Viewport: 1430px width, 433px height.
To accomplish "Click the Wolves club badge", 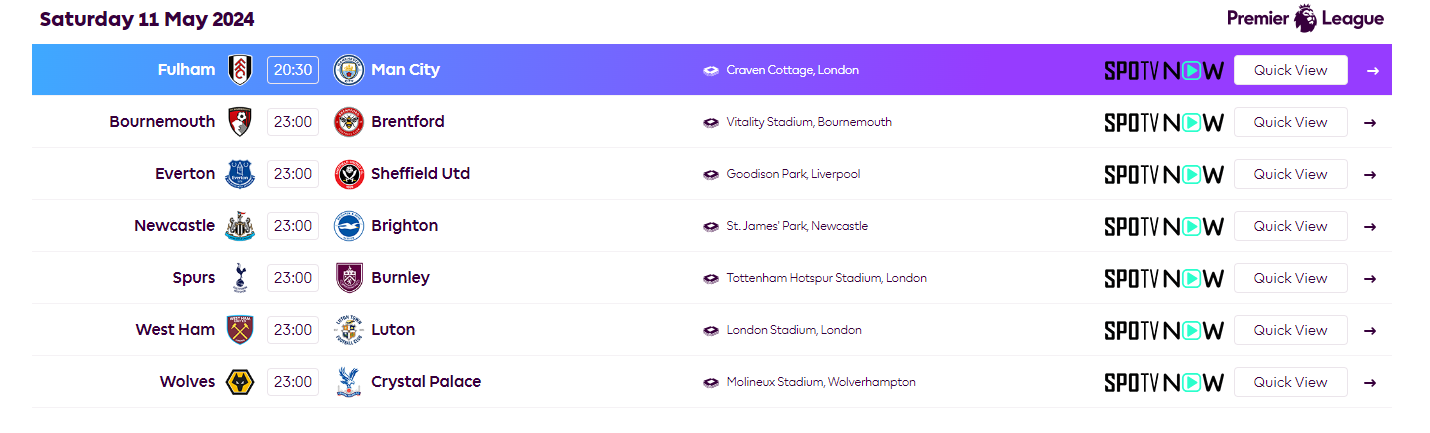I will [x=240, y=382].
